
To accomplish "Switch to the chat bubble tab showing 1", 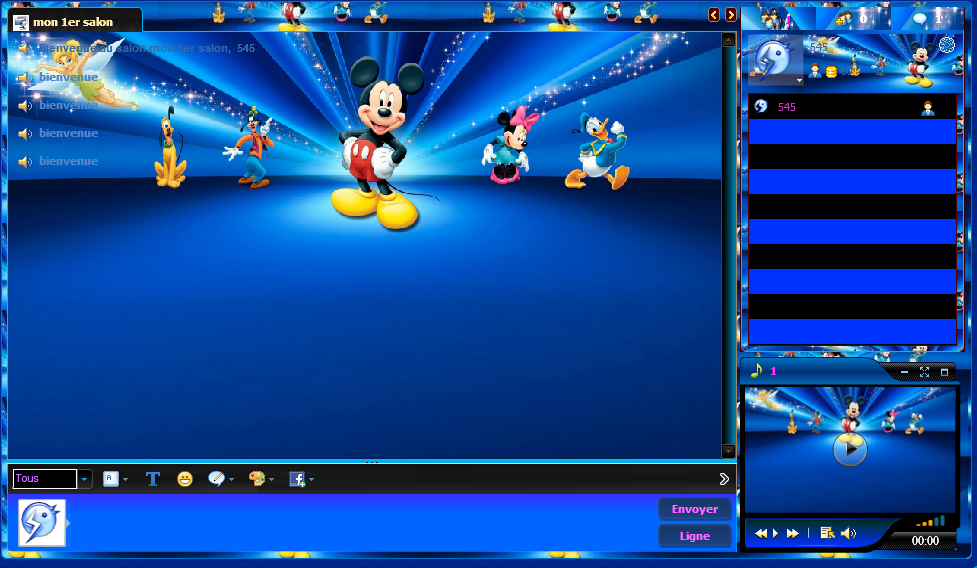I will pyautogui.click(x=928, y=19).
